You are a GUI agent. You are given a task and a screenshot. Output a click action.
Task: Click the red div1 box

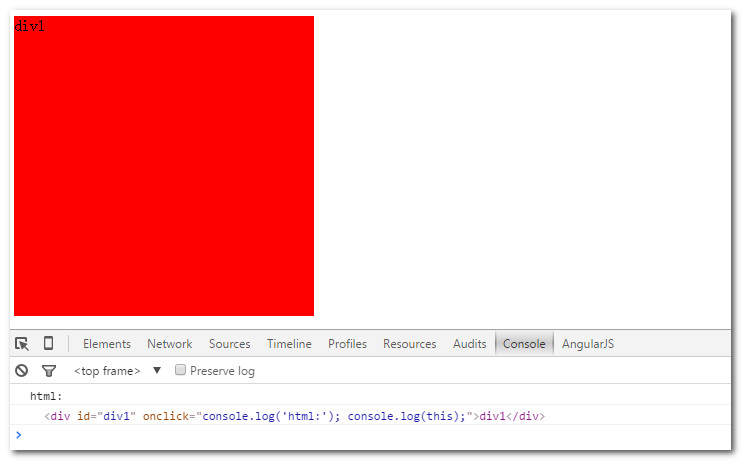click(164, 166)
